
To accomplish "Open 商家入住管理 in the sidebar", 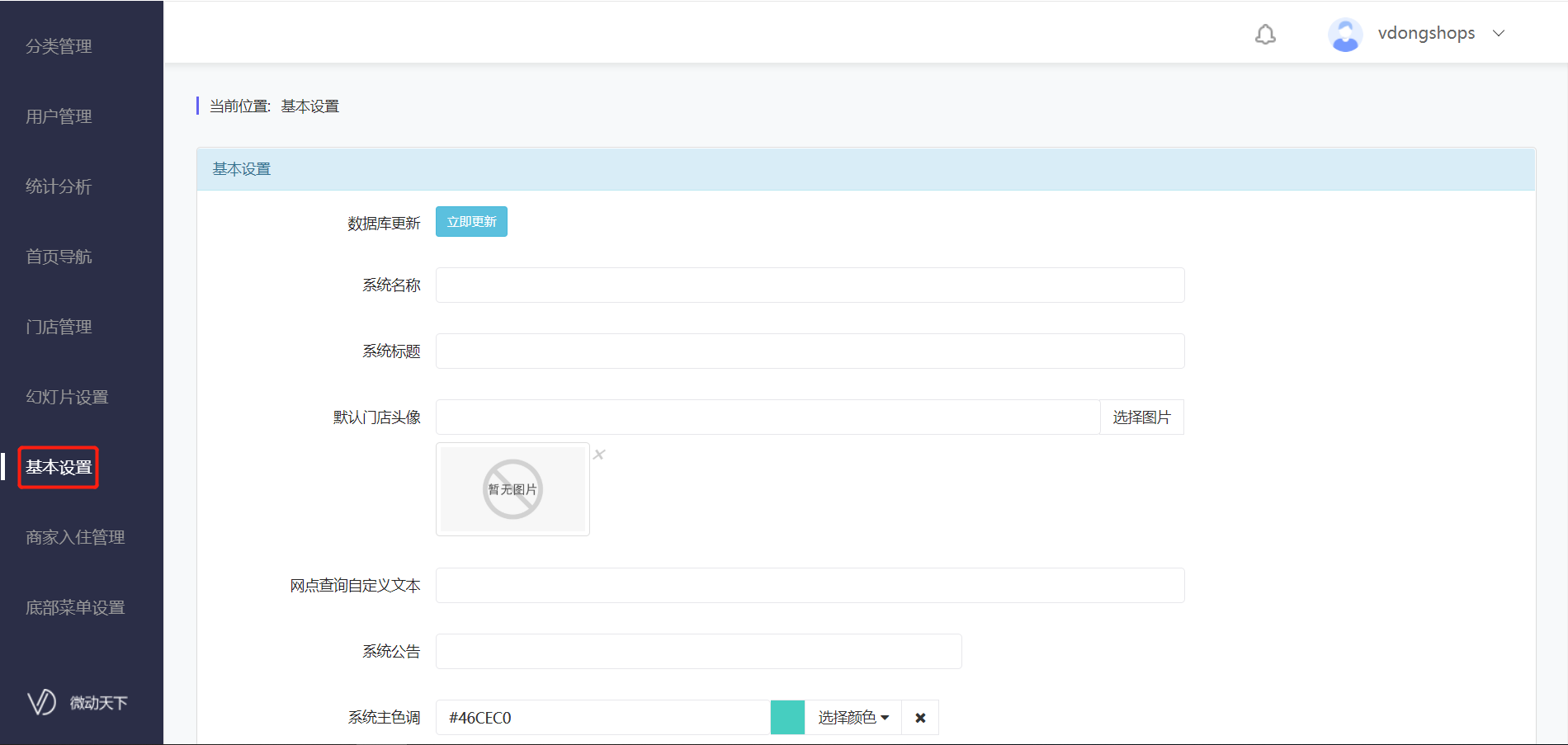I will pyautogui.click(x=75, y=538).
